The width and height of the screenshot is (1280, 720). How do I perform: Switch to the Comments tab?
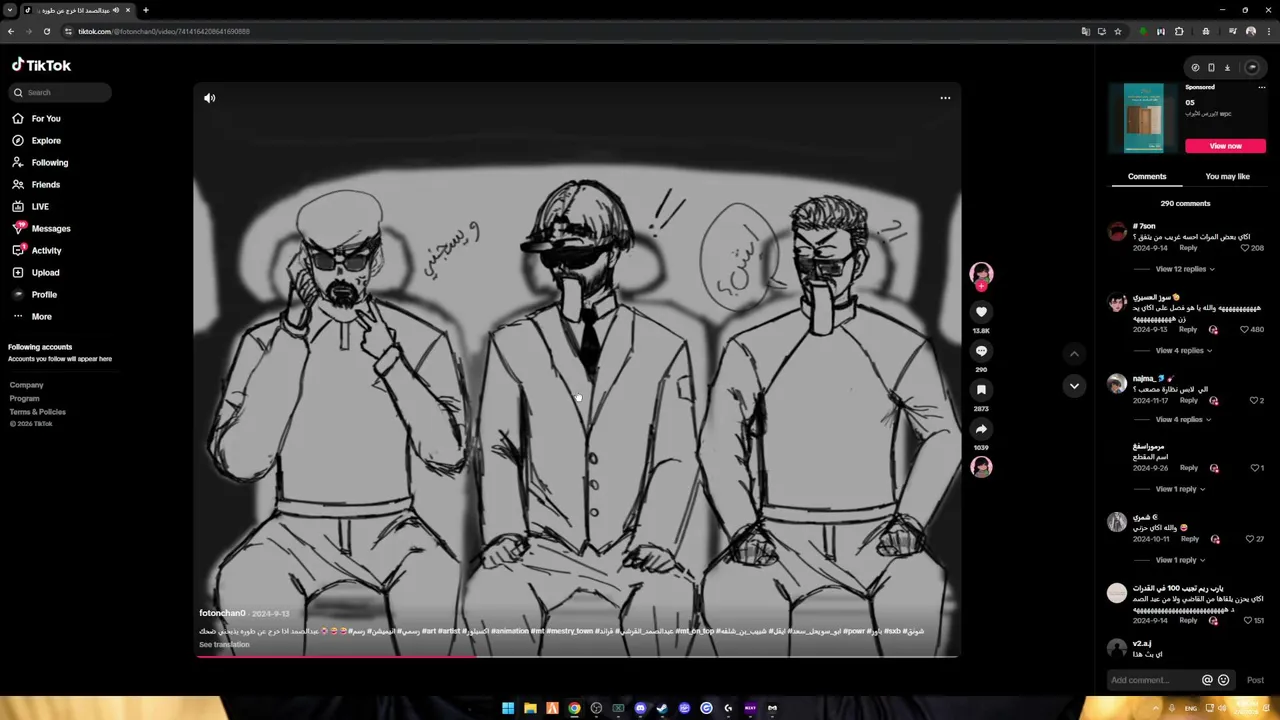1147,177
